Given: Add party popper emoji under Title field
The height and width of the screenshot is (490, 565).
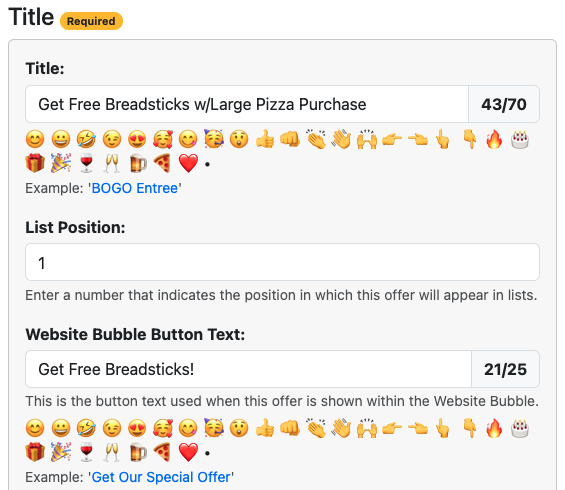Looking at the screenshot, I should pos(61,163).
